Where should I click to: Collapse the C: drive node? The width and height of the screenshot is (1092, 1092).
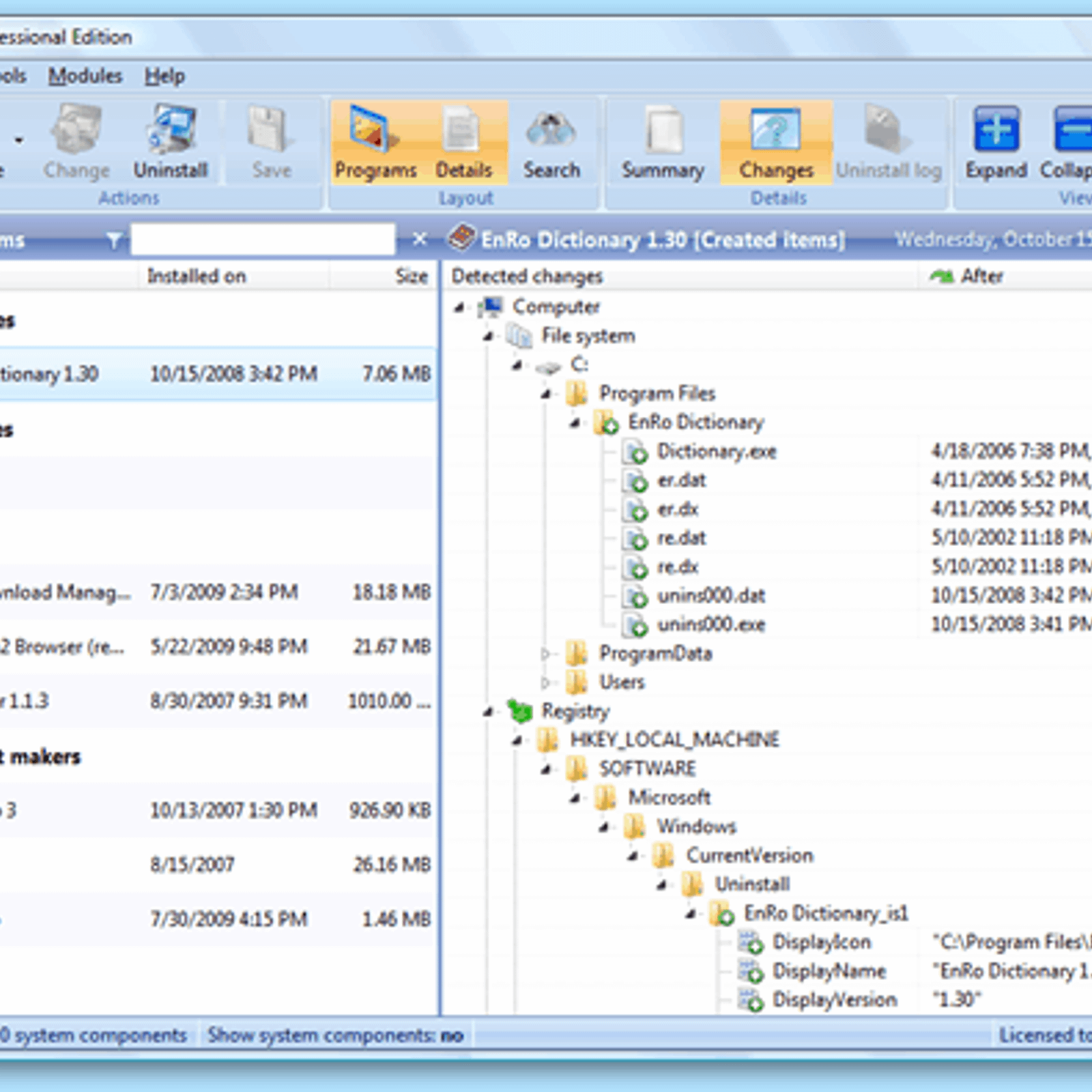[518, 366]
